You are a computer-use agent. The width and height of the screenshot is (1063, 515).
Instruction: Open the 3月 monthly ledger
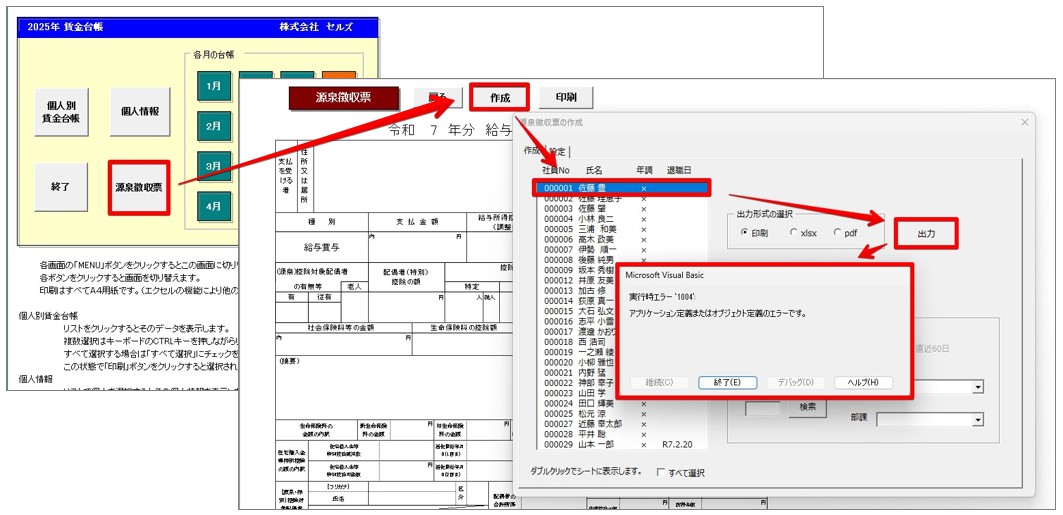coord(213,167)
